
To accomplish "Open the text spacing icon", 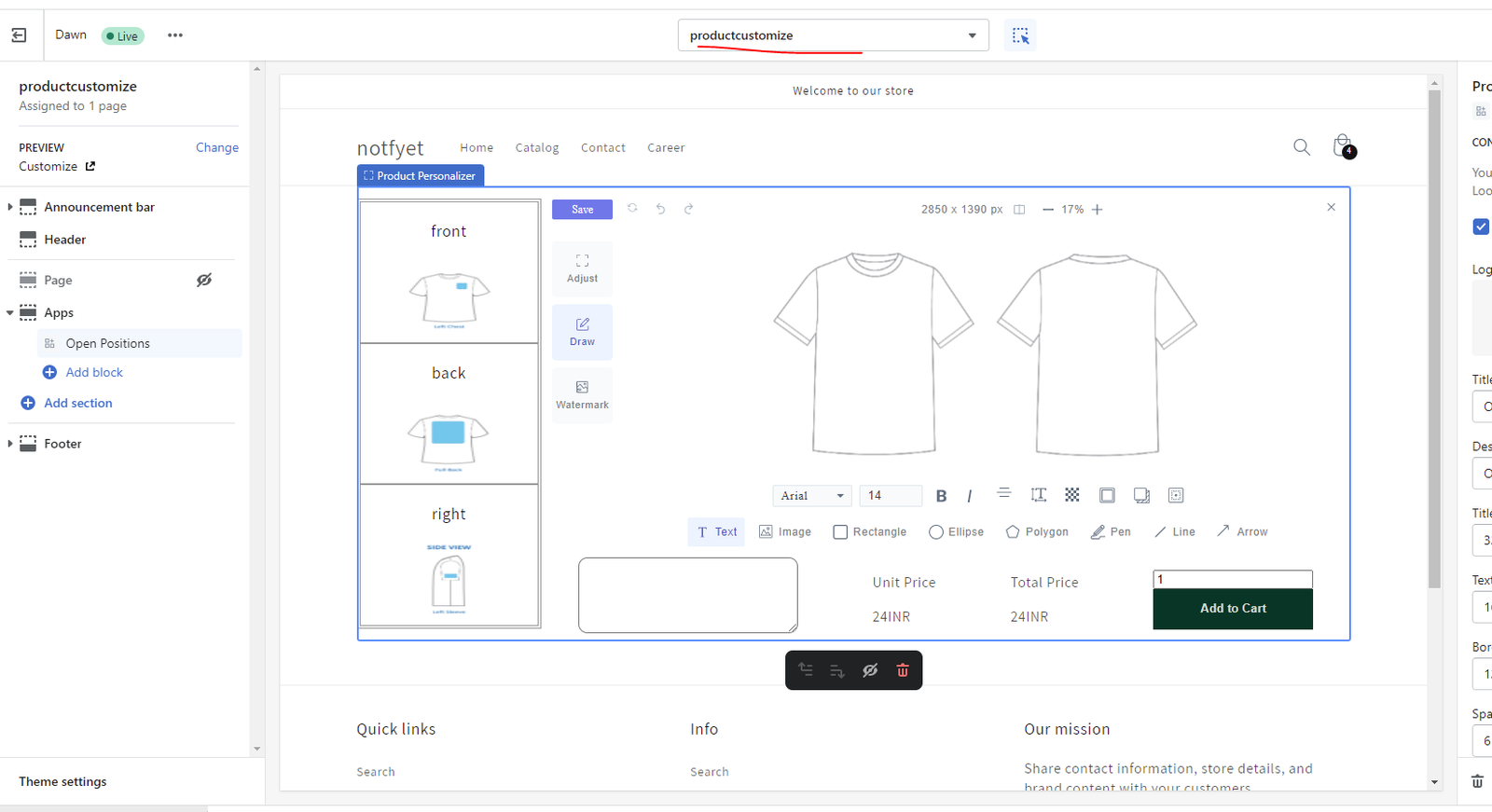I will click(x=1039, y=495).
